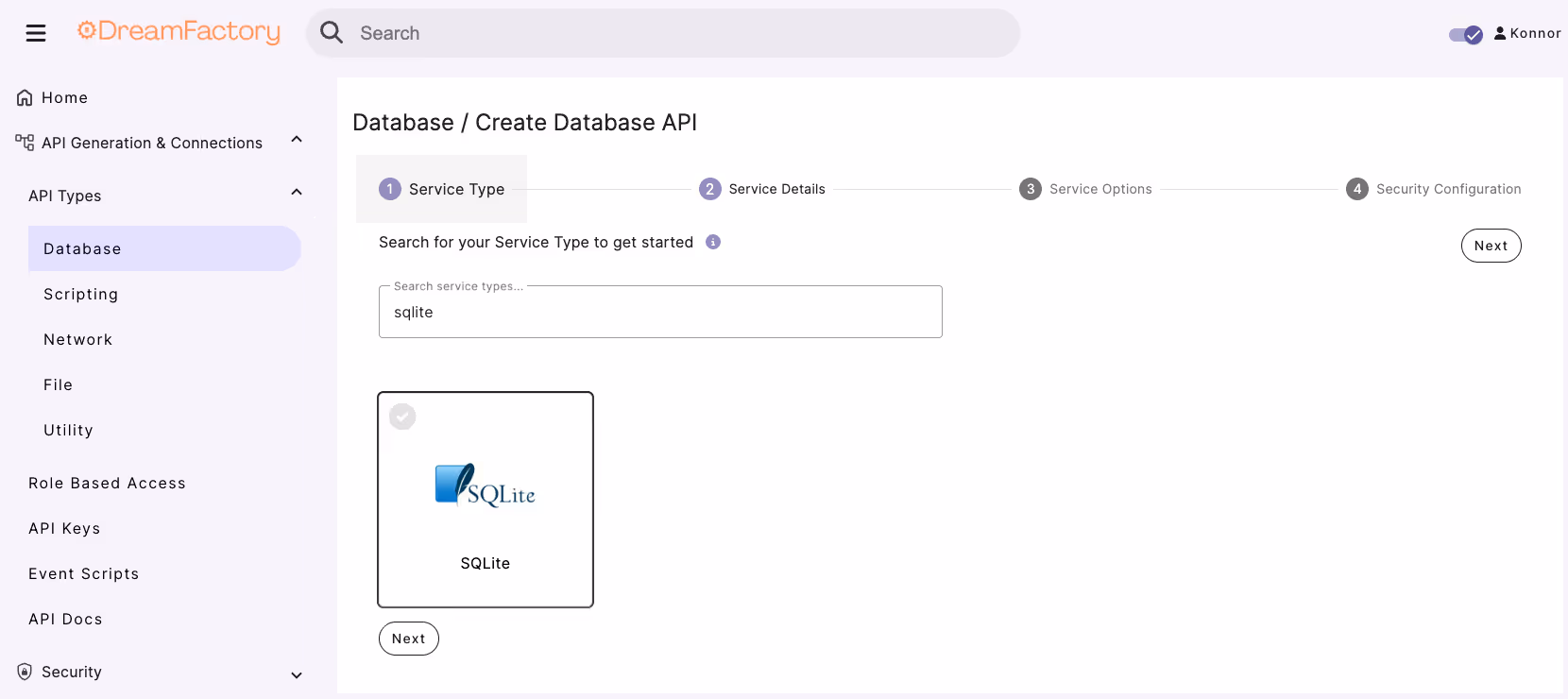Open File API type
The height and width of the screenshot is (699, 1568).
pos(59,384)
